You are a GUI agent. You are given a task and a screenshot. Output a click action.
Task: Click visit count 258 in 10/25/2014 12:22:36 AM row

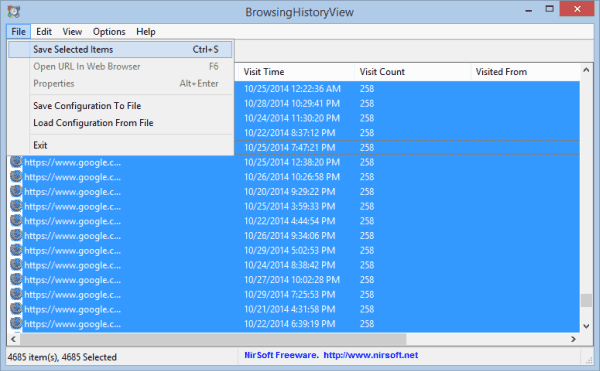pyautogui.click(x=367, y=89)
